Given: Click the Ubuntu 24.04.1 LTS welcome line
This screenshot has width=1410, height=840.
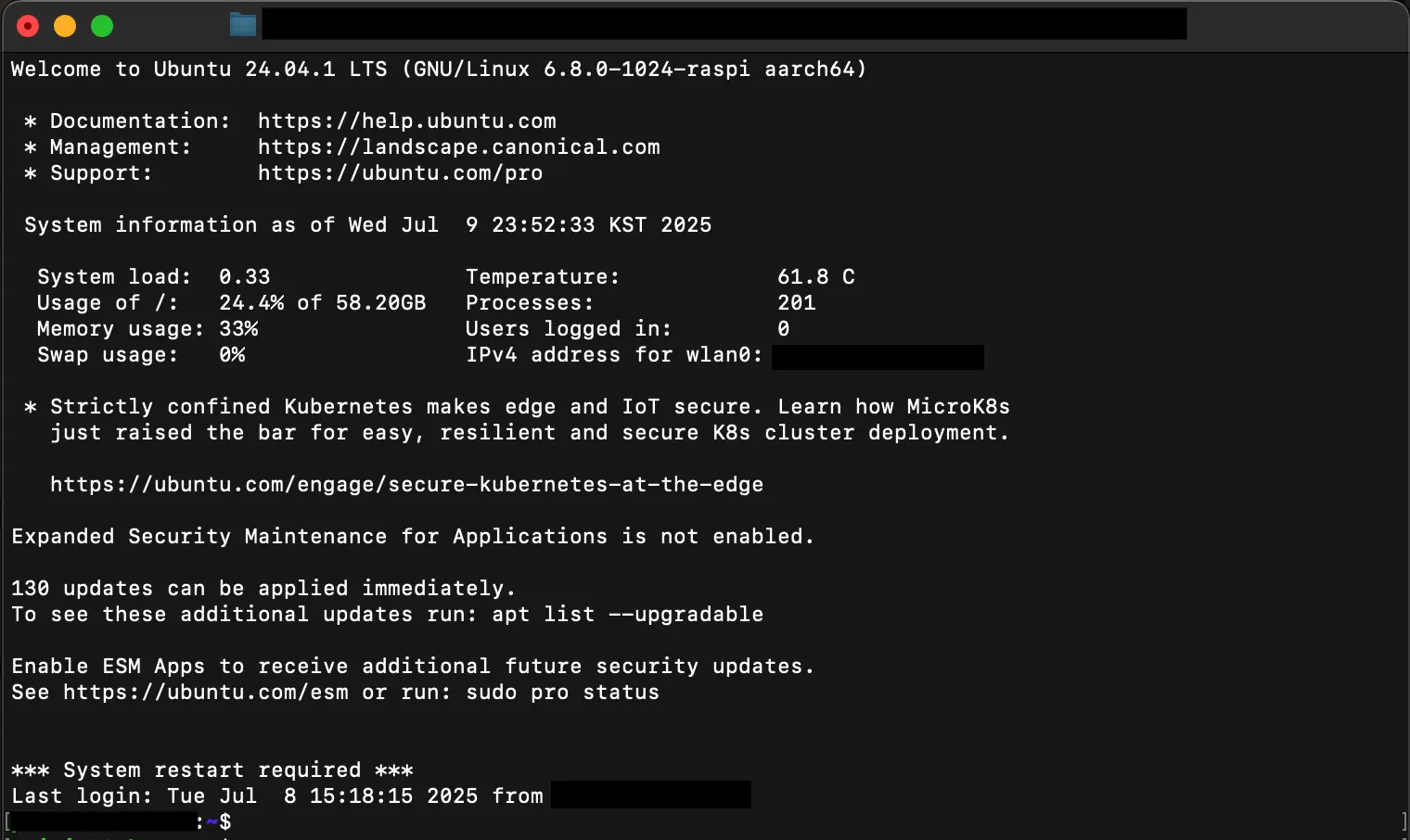Looking at the screenshot, I should tap(438, 69).
